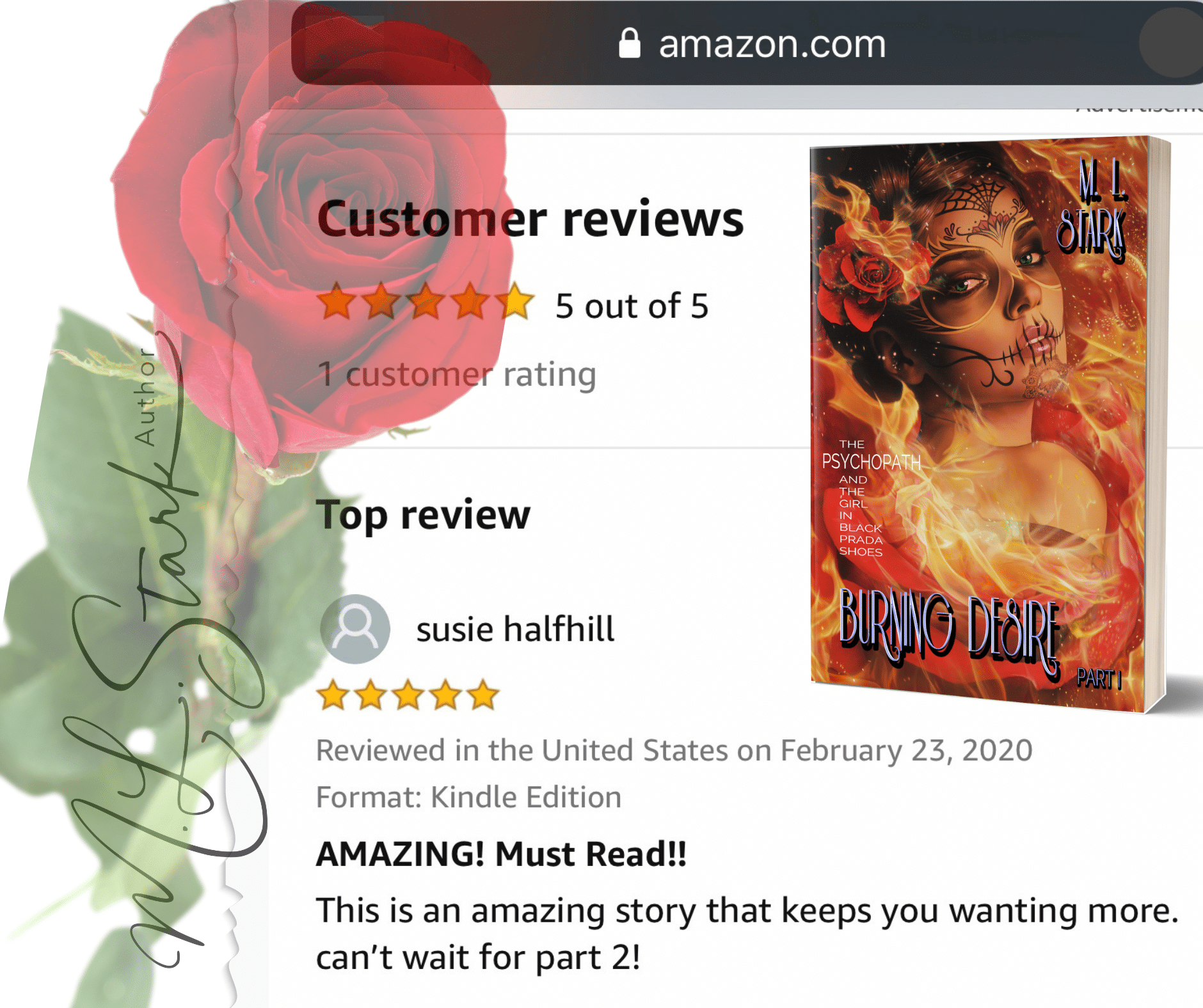Click the amazon.com address bar text
Screen dimensions: 1203x1008
pyautogui.click(x=772, y=44)
